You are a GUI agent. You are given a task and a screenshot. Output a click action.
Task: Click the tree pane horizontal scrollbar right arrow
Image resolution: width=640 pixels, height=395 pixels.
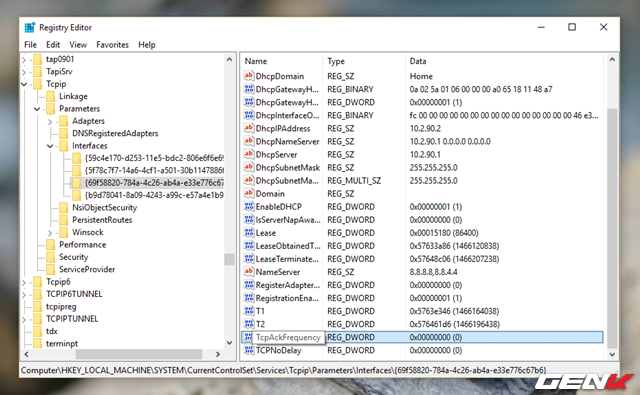click(x=218, y=354)
